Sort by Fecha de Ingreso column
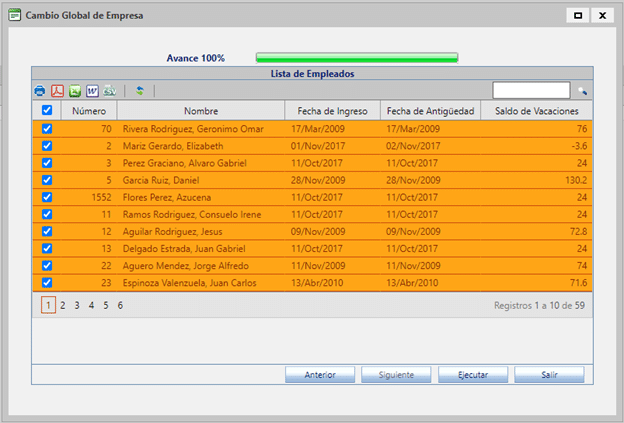The image size is (624, 423). tap(332, 111)
